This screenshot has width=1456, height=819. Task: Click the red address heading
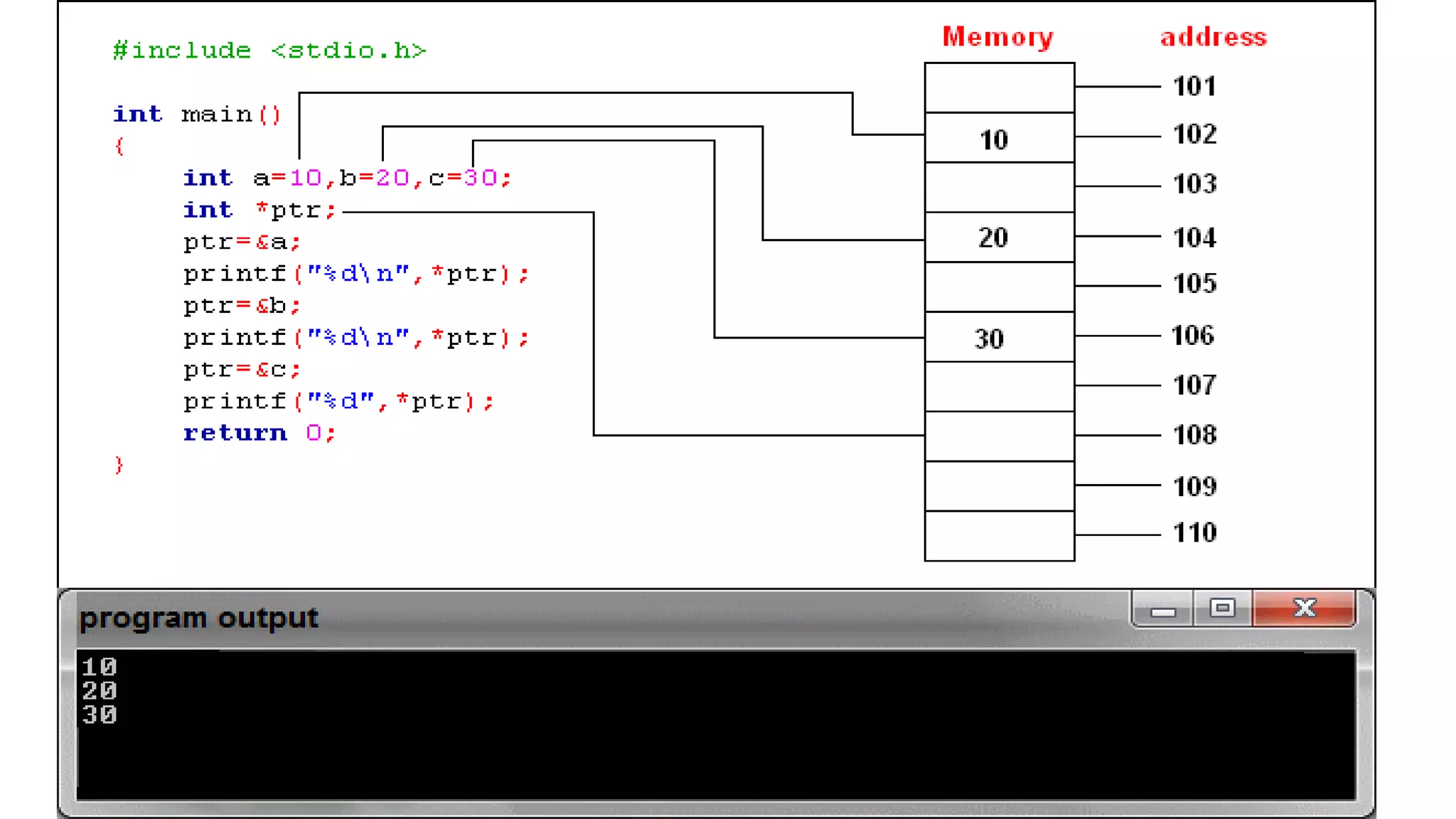[x=1213, y=37]
